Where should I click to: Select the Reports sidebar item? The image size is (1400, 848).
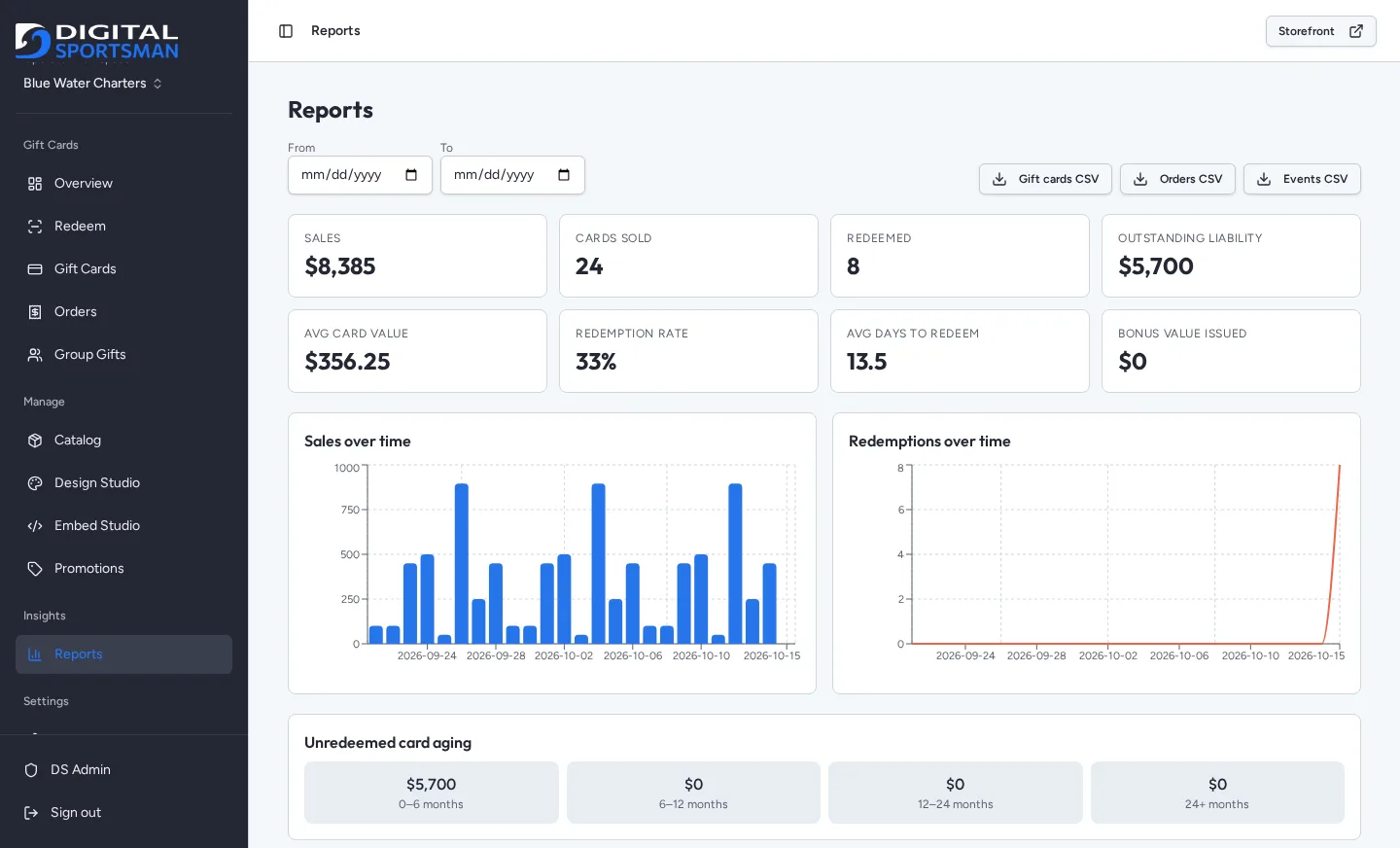[123, 654]
